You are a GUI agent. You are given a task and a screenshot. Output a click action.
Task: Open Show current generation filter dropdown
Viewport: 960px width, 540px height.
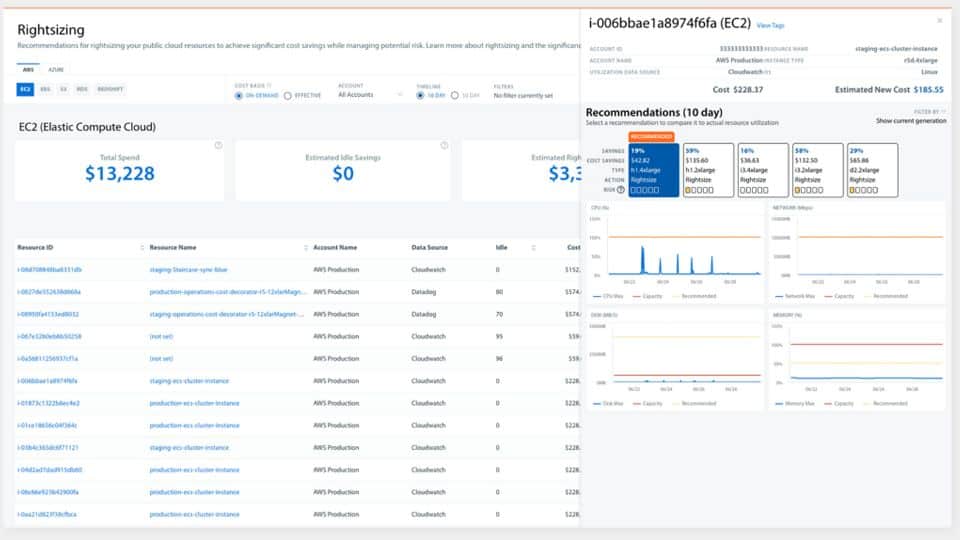pyautogui.click(x=911, y=121)
